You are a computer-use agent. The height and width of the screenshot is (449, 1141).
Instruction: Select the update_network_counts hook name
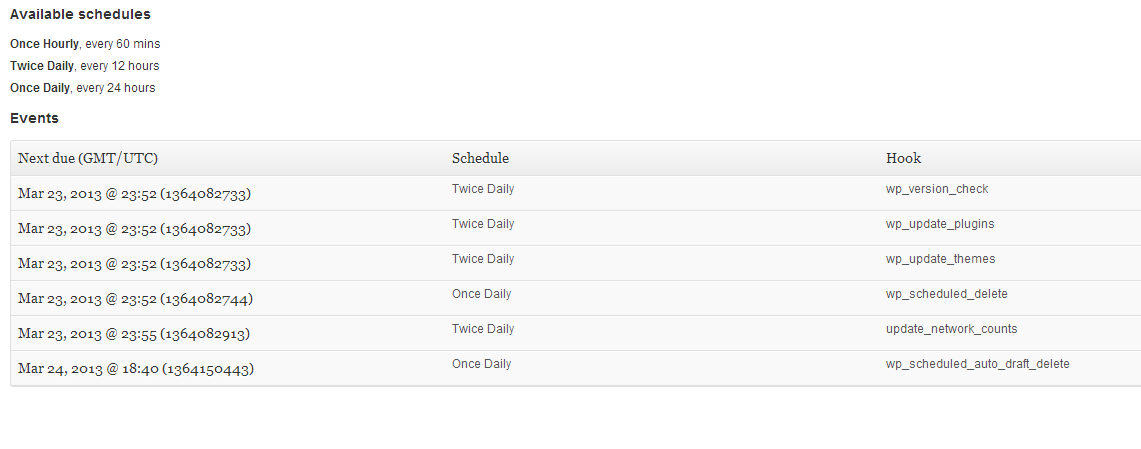(x=951, y=329)
